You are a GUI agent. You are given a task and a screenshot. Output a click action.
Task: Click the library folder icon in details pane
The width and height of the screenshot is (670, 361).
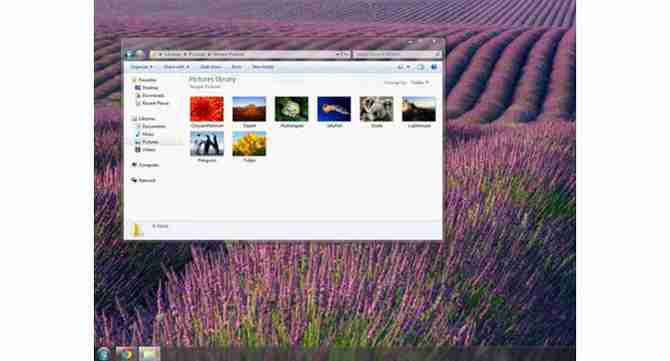click(137, 230)
